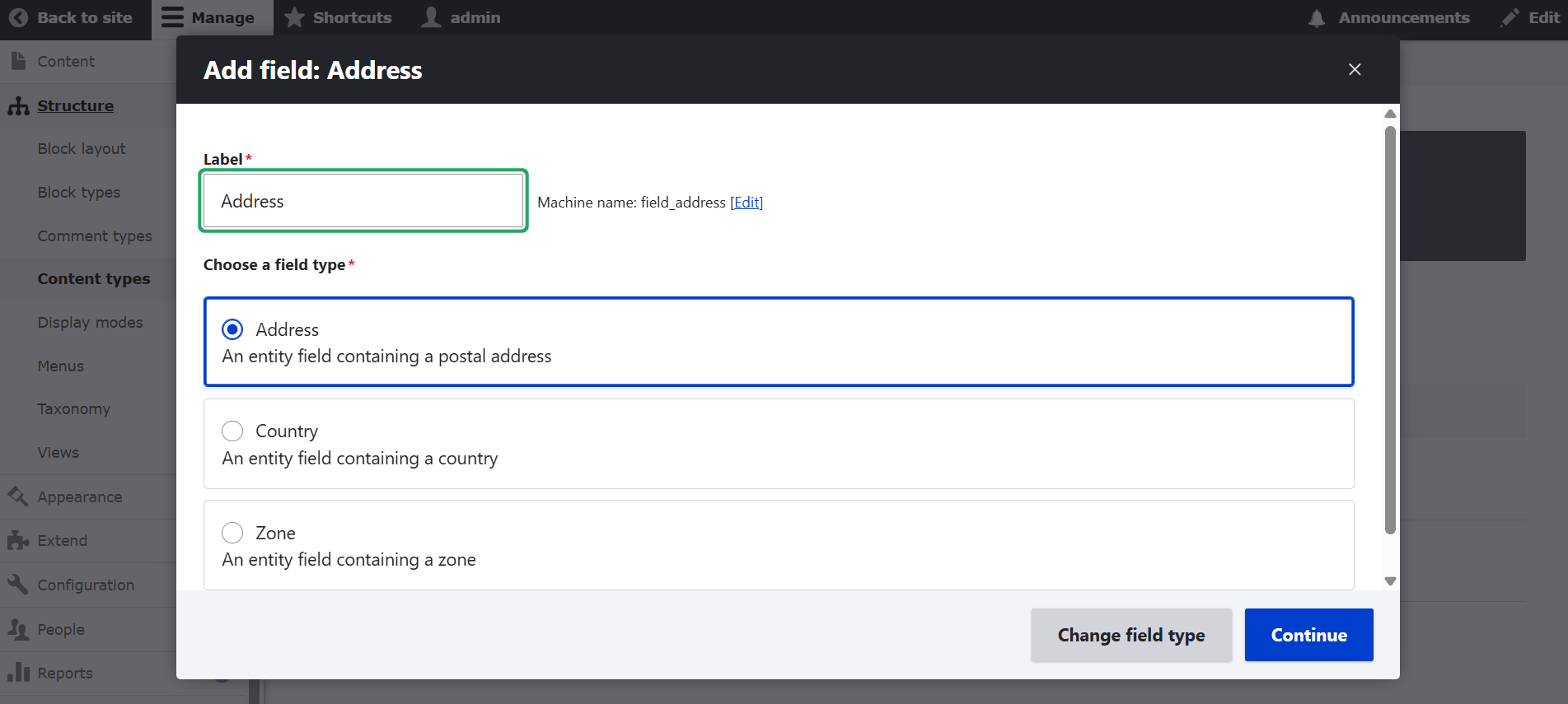Select the Zone field type radio
This screenshot has height=704, width=1568.
232,533
